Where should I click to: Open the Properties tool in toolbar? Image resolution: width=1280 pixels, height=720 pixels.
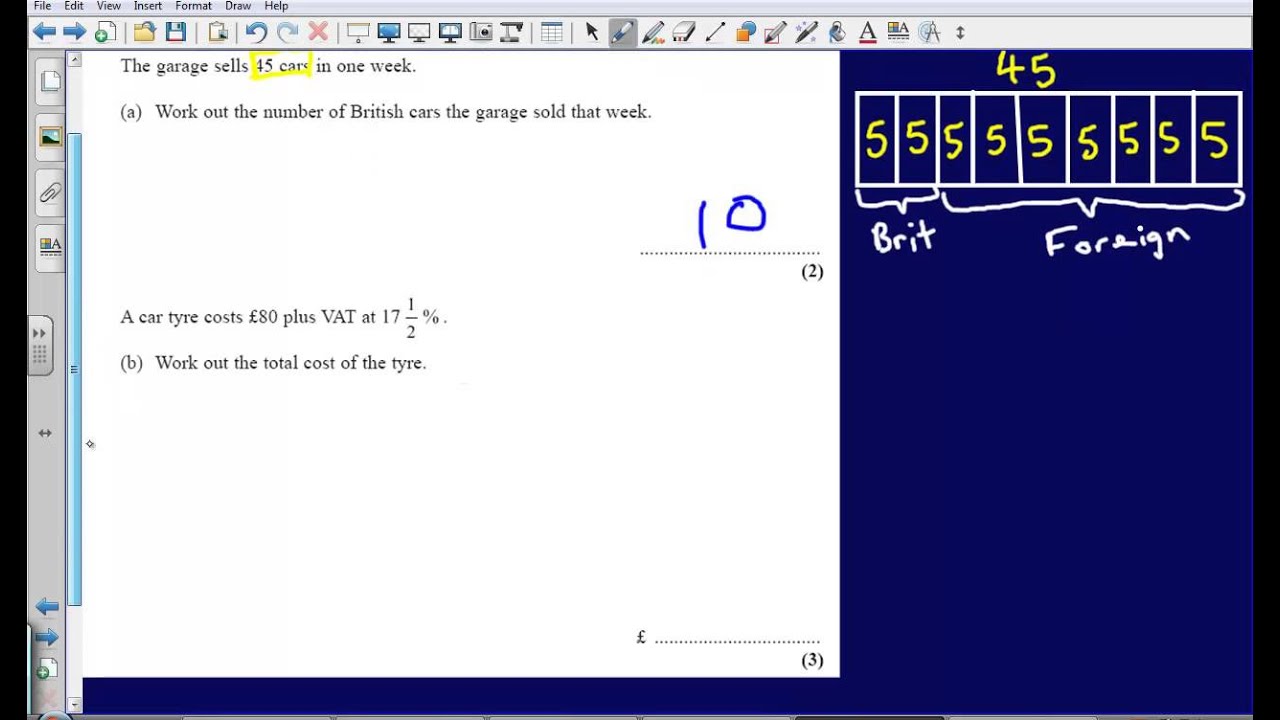tap(898, 32)
